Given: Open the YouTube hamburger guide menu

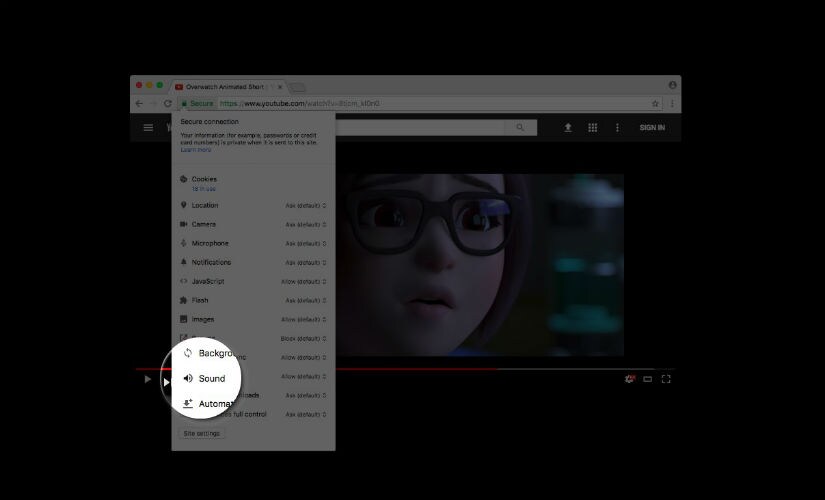Looking at the screenshot, I should click(148, 127).
